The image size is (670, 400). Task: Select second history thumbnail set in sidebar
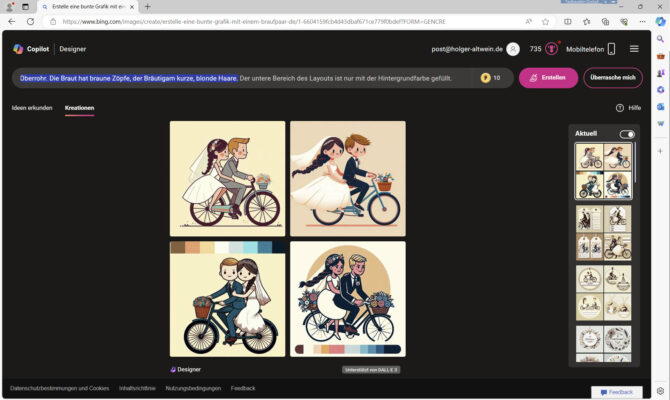coord(603,232)
